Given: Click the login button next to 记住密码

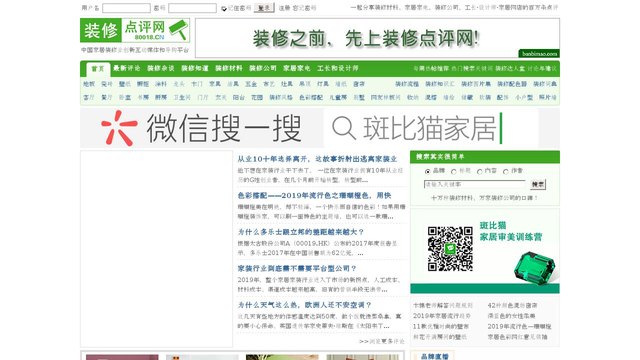Looking at the screenshot, I should point(264,8).
